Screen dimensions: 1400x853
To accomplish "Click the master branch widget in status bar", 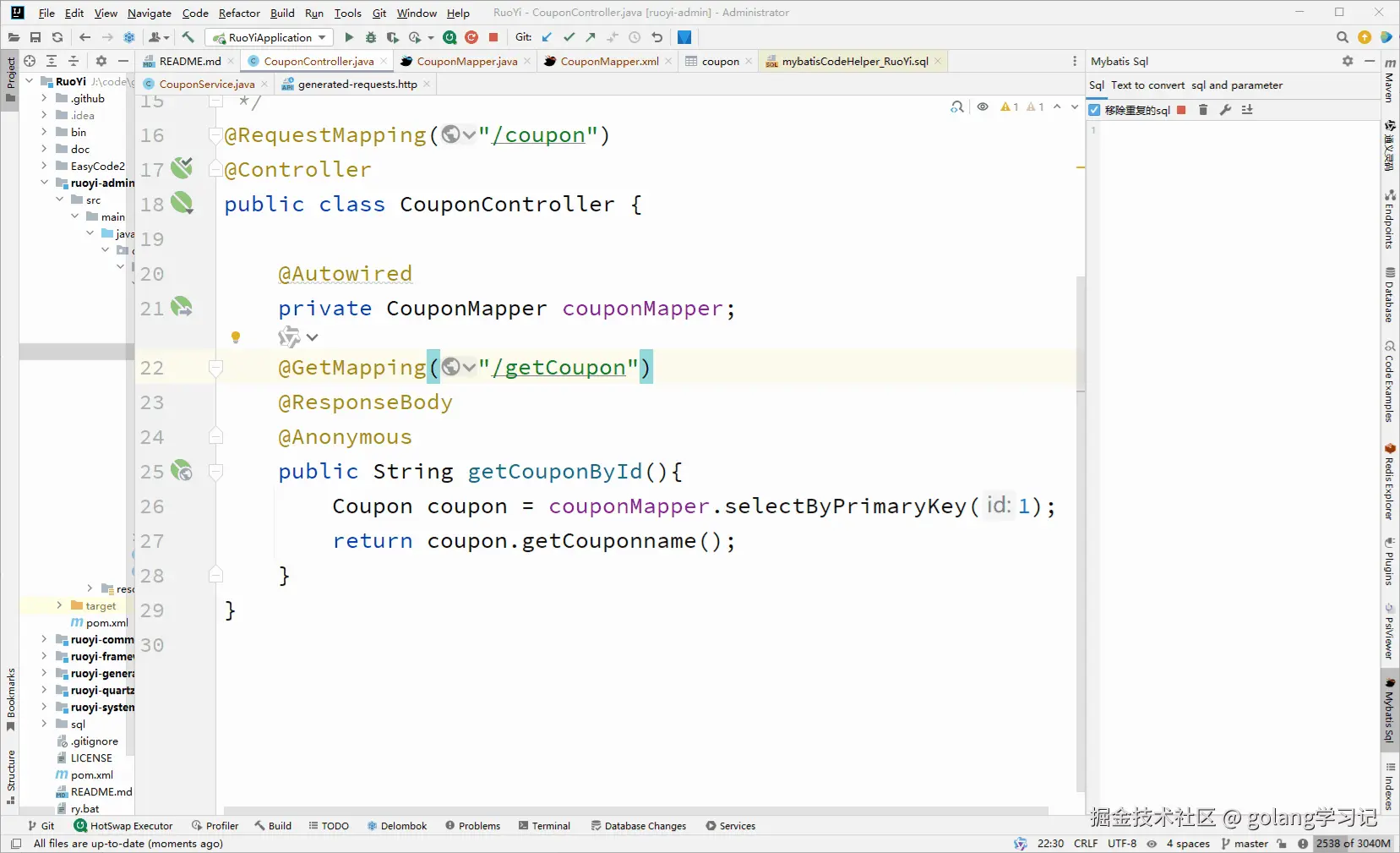I will tap(1245, 844).
